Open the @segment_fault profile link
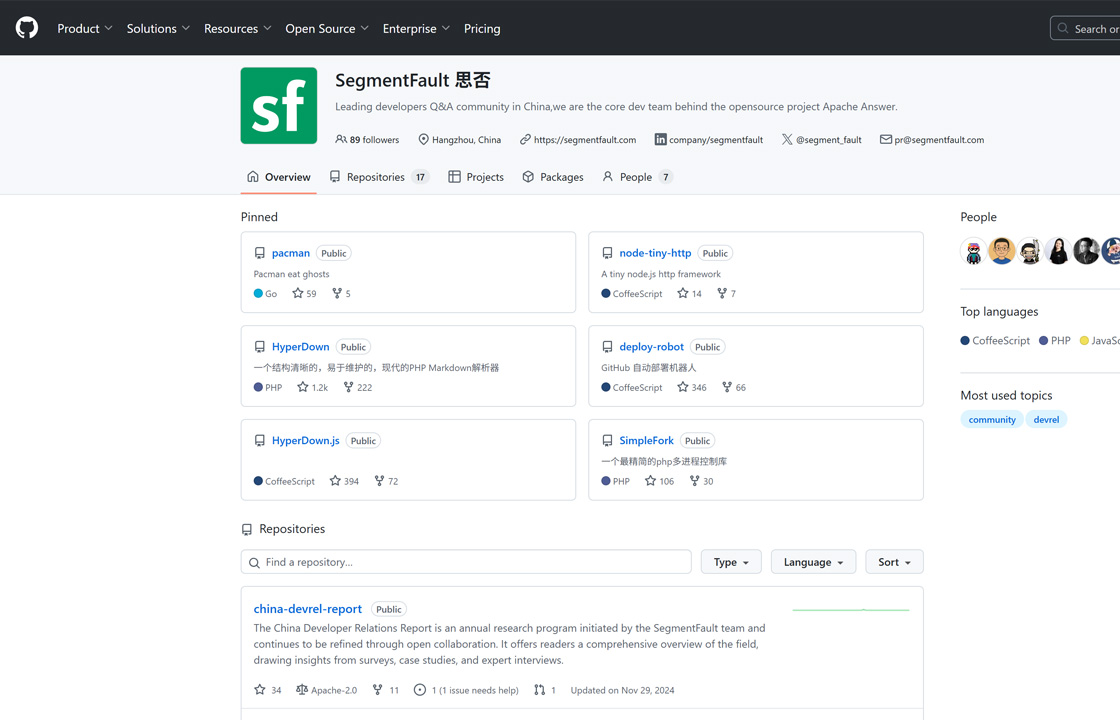1120x720 pixels. coord(829,140)
